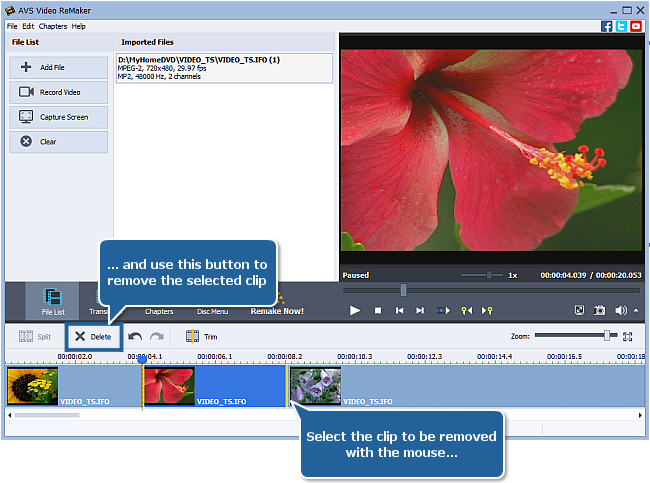
Task: Click the Add File button
Action: tap(58, 67)
